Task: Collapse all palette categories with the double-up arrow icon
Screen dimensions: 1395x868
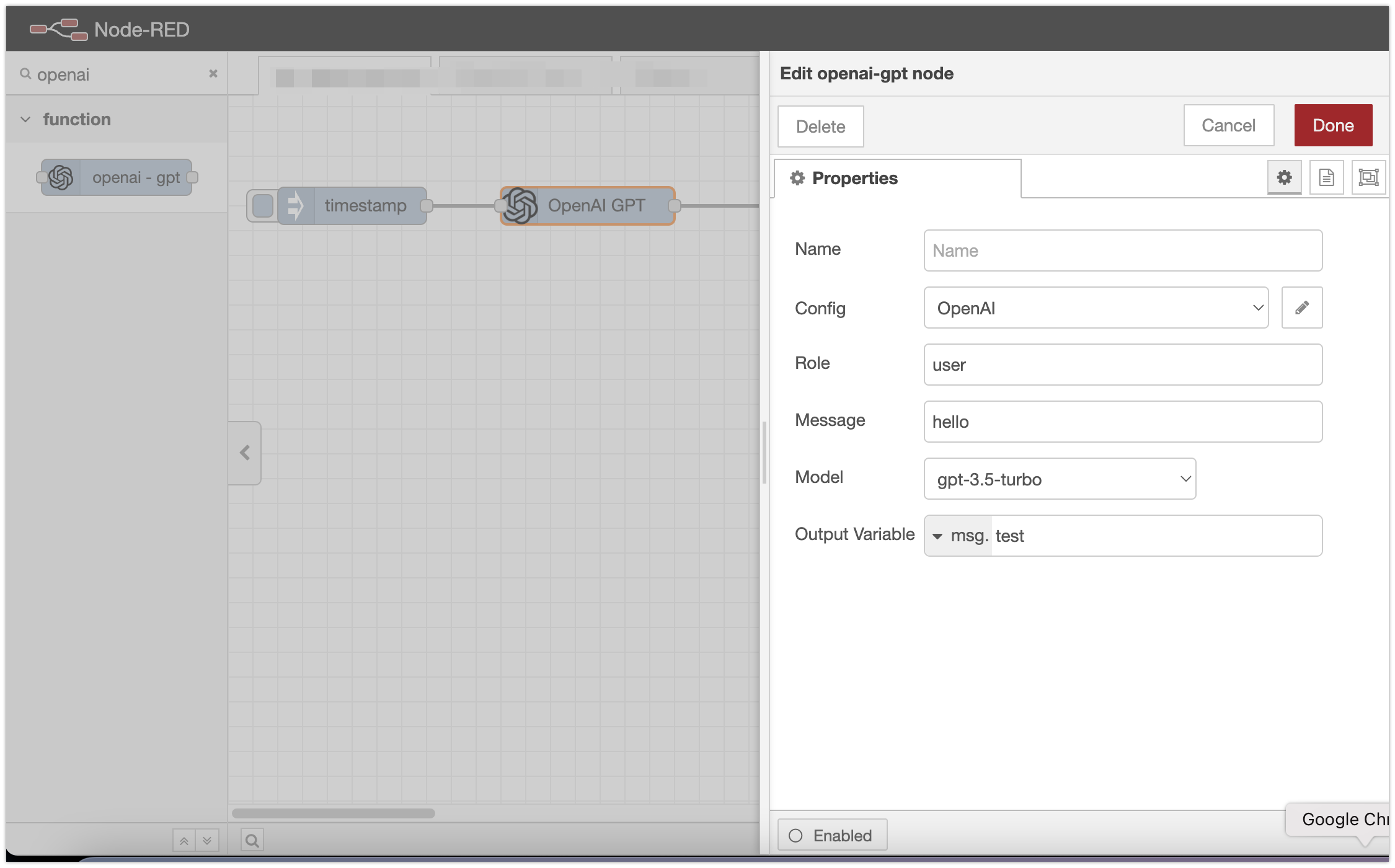Action: pos(184,841)
